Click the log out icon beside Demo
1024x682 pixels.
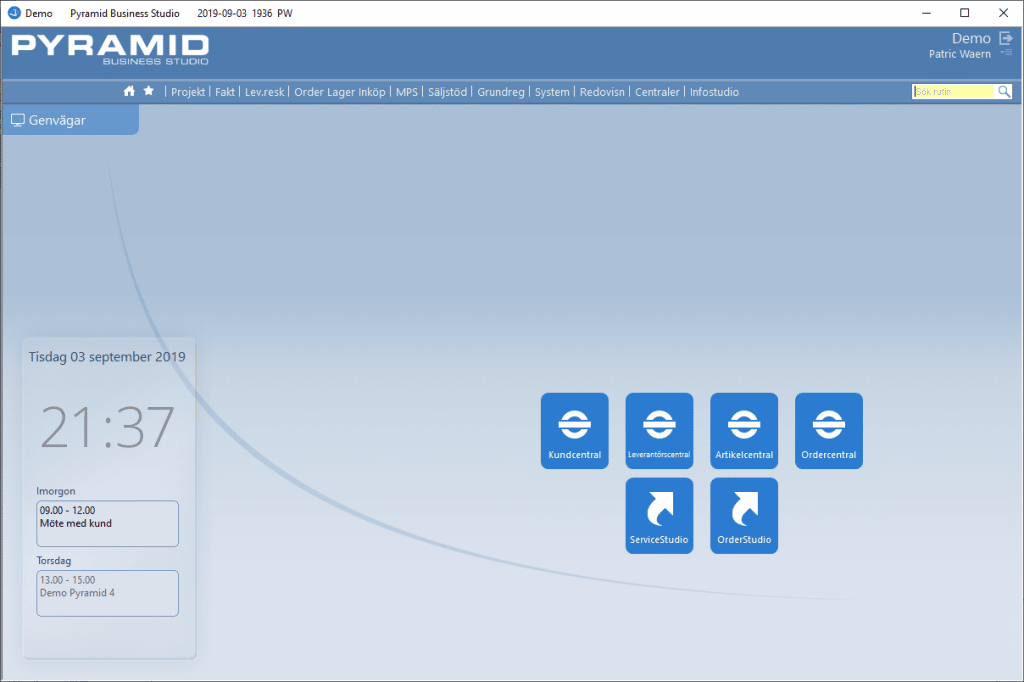[1006, 38]
